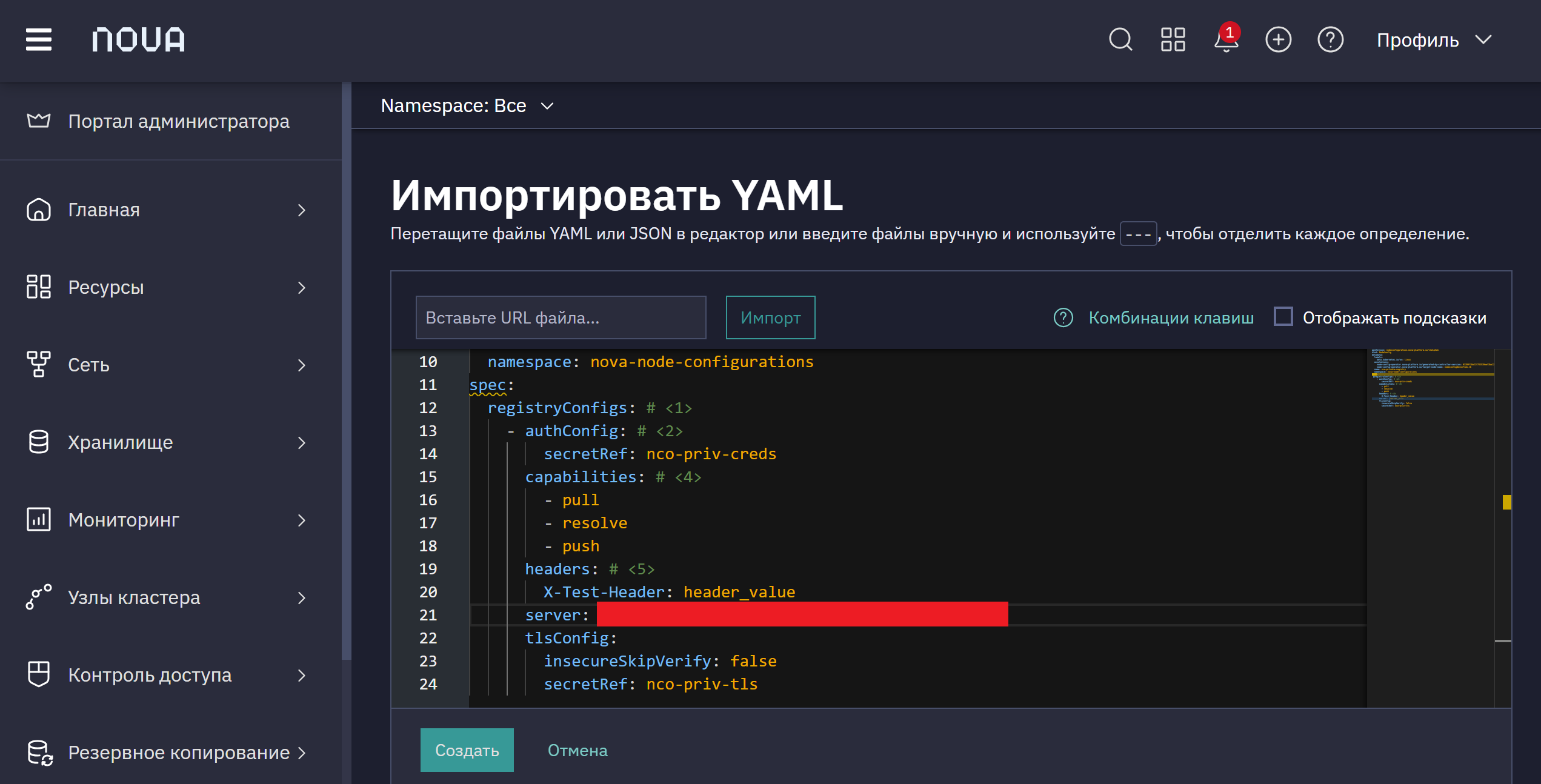Click 'header_value' text on line 20
Image resolution: width=1541 pixels, height=784 pixels.
[x=739, y=592]
